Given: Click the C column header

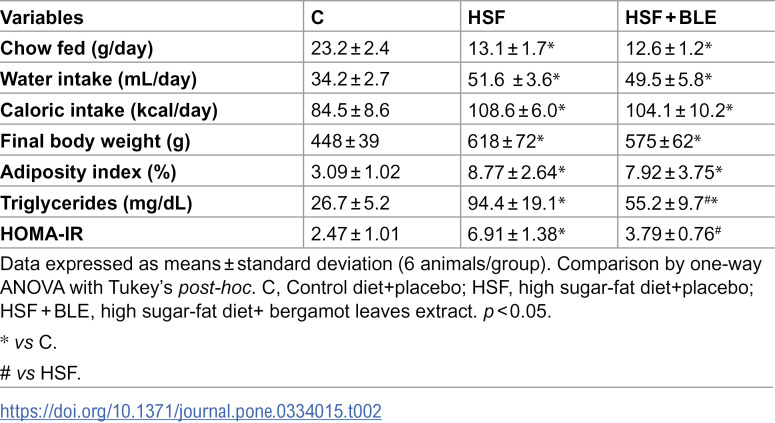Looking at the screenshot, I should (x=317, y=18).
